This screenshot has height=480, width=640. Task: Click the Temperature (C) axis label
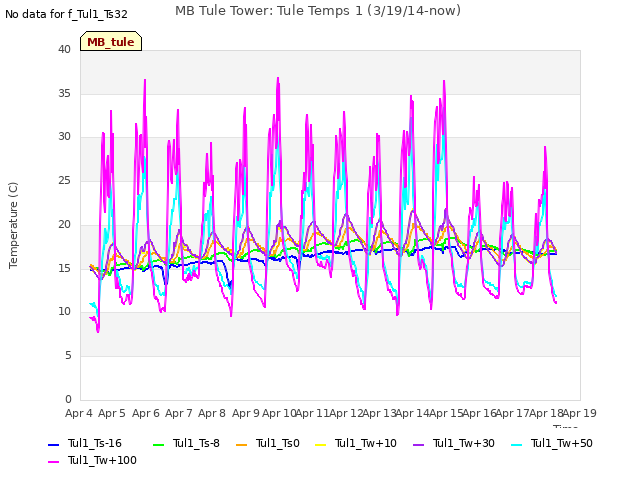point(13,225)
